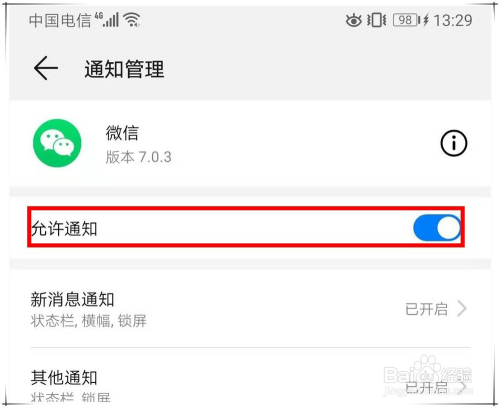The width and height of the screenshot is (500, 408).
Task: Tap the WiFi signal status icon
Action: (132, 19)
